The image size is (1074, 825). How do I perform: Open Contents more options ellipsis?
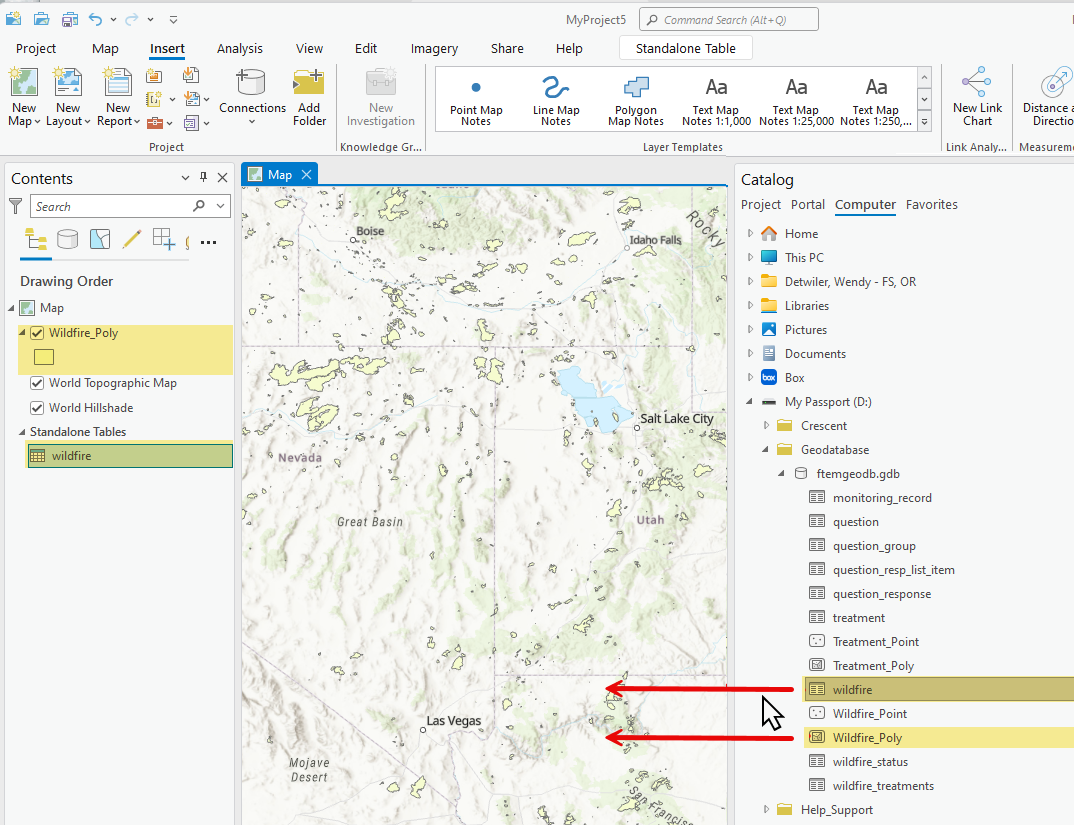pyautogui.click(x=208, y=242)
